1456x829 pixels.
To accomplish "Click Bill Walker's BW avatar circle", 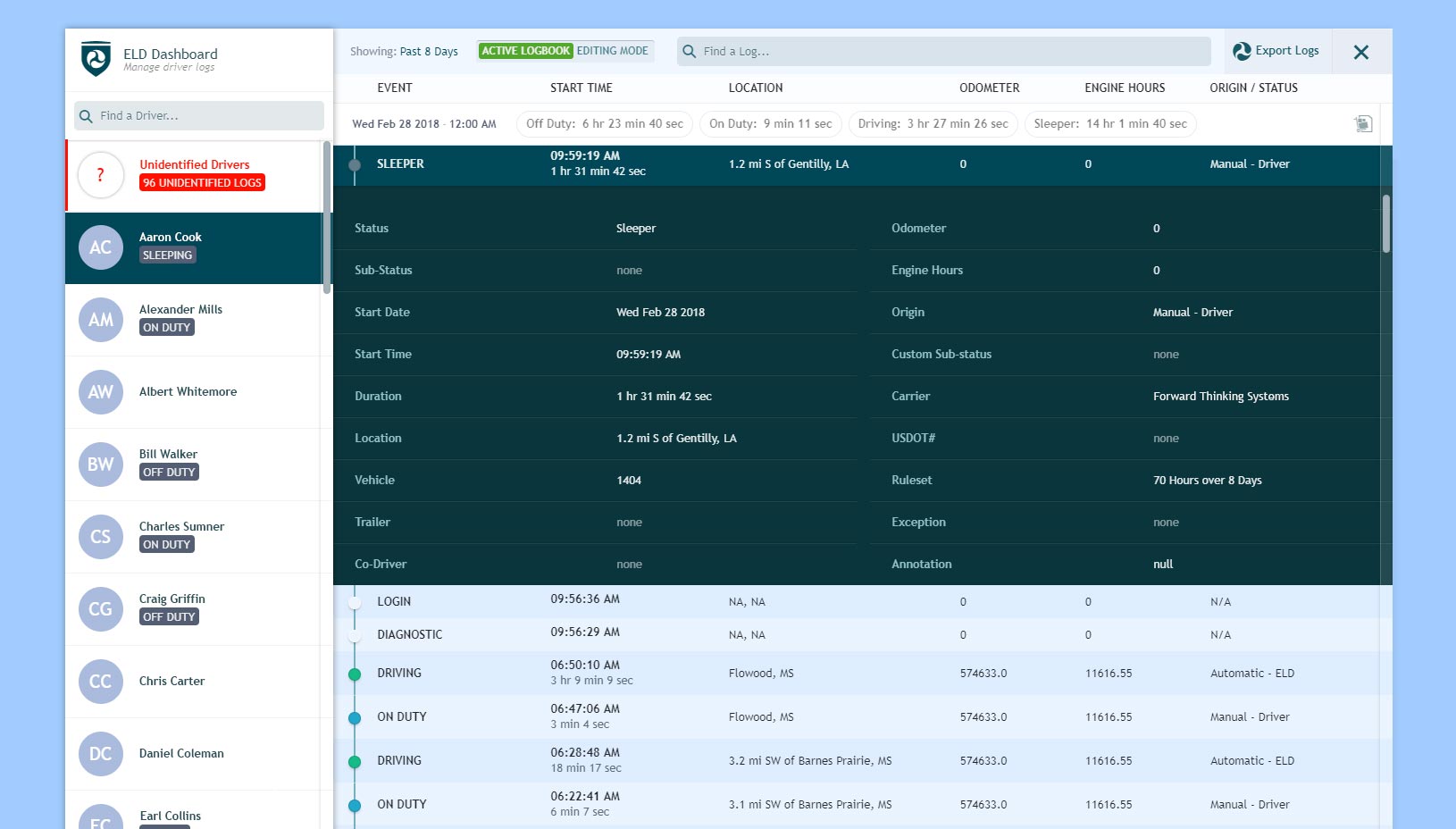I will 100,464.
